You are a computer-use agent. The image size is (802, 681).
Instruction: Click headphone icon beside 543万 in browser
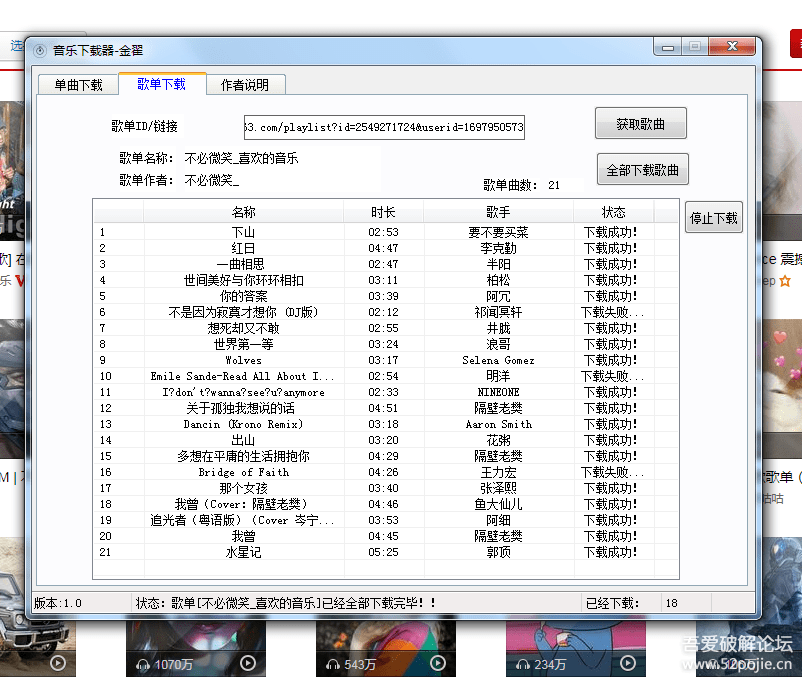[332, 665]
